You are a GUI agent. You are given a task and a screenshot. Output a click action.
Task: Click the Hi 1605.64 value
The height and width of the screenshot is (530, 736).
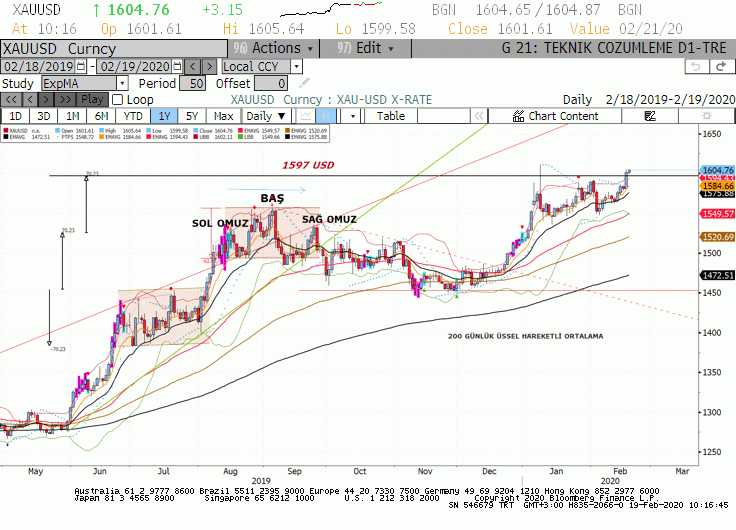point(276,29)
